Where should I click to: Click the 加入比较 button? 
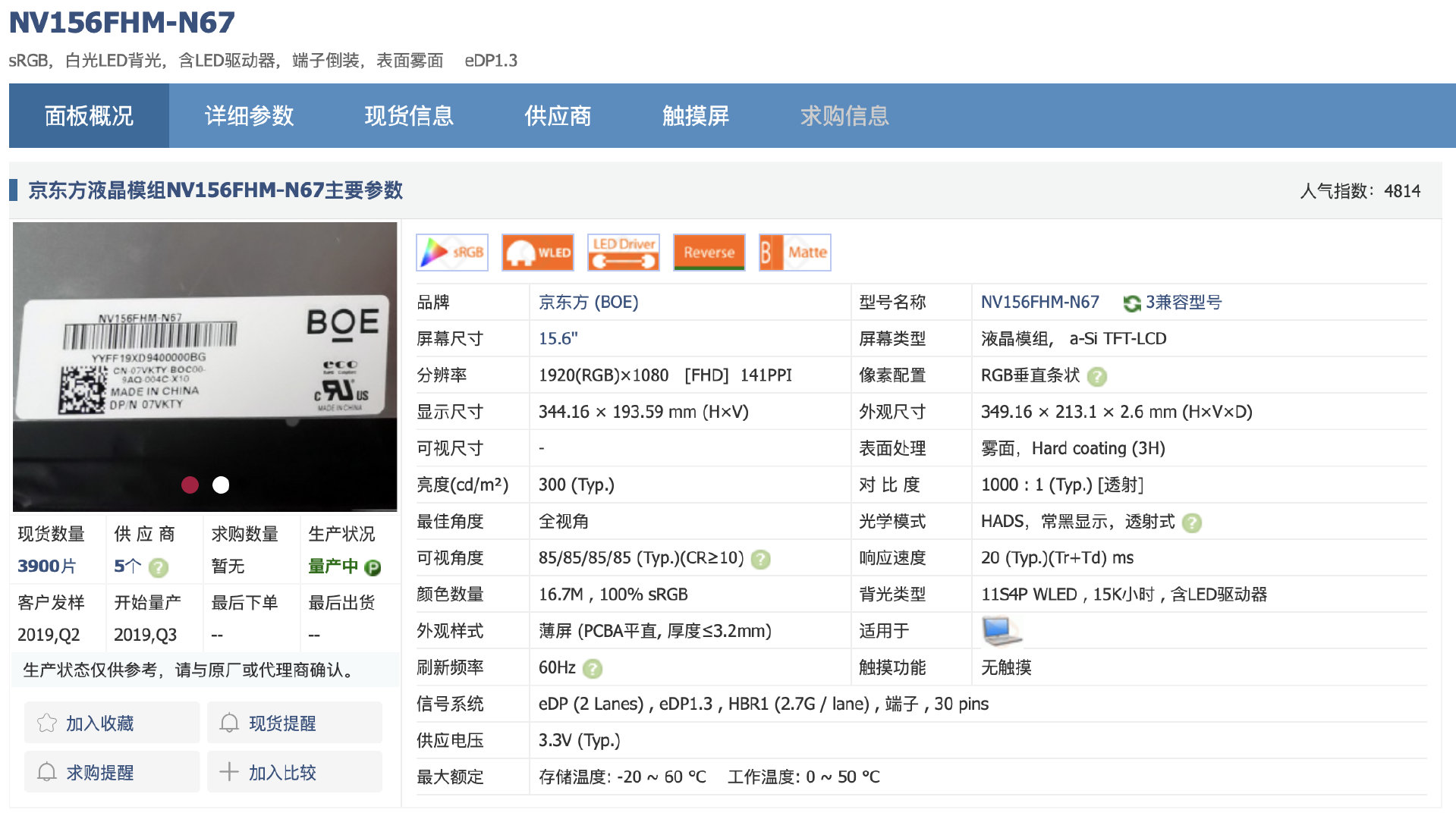coord(294,772)
